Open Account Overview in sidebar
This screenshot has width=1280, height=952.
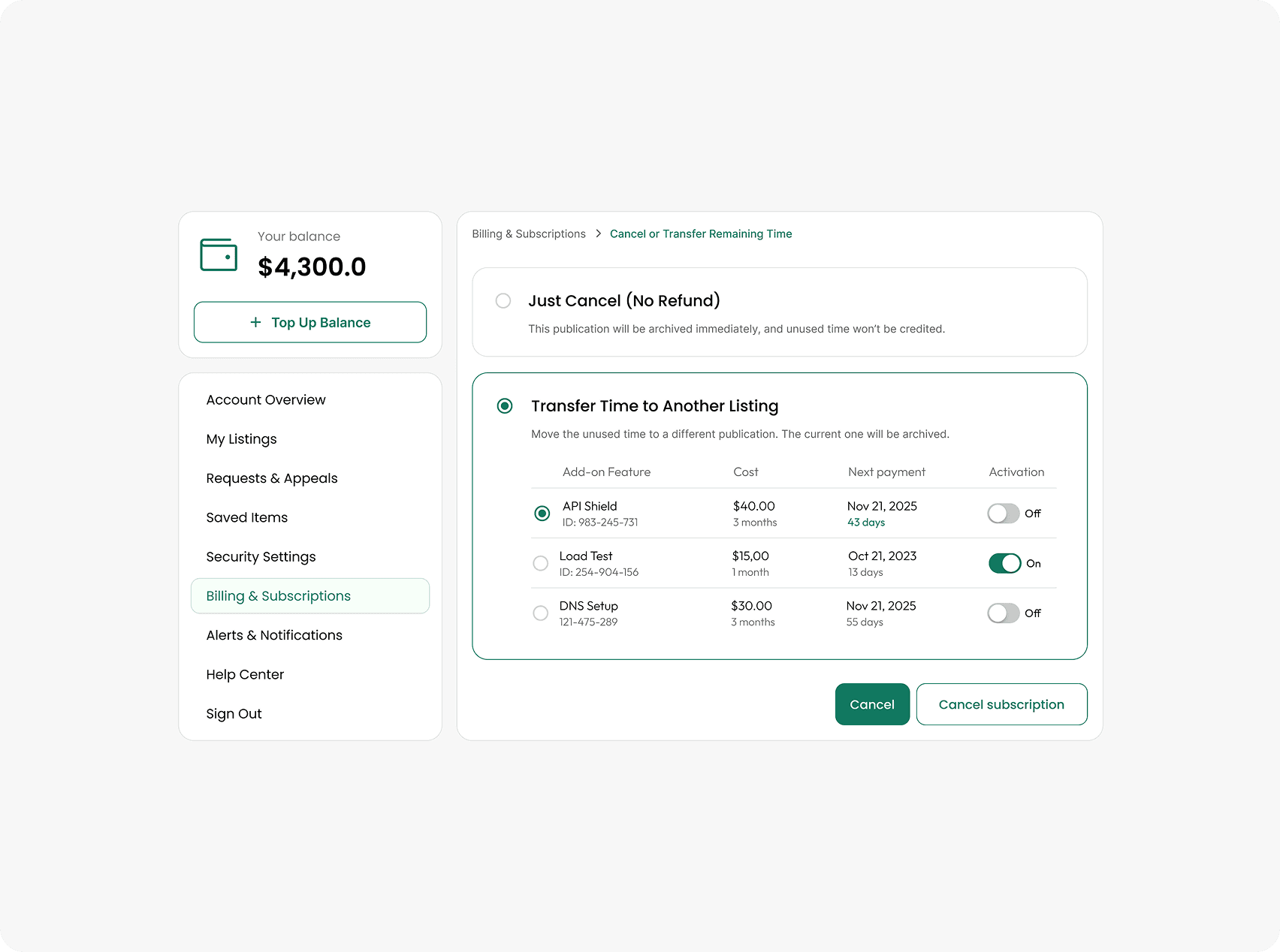click(x=266, y=400)
